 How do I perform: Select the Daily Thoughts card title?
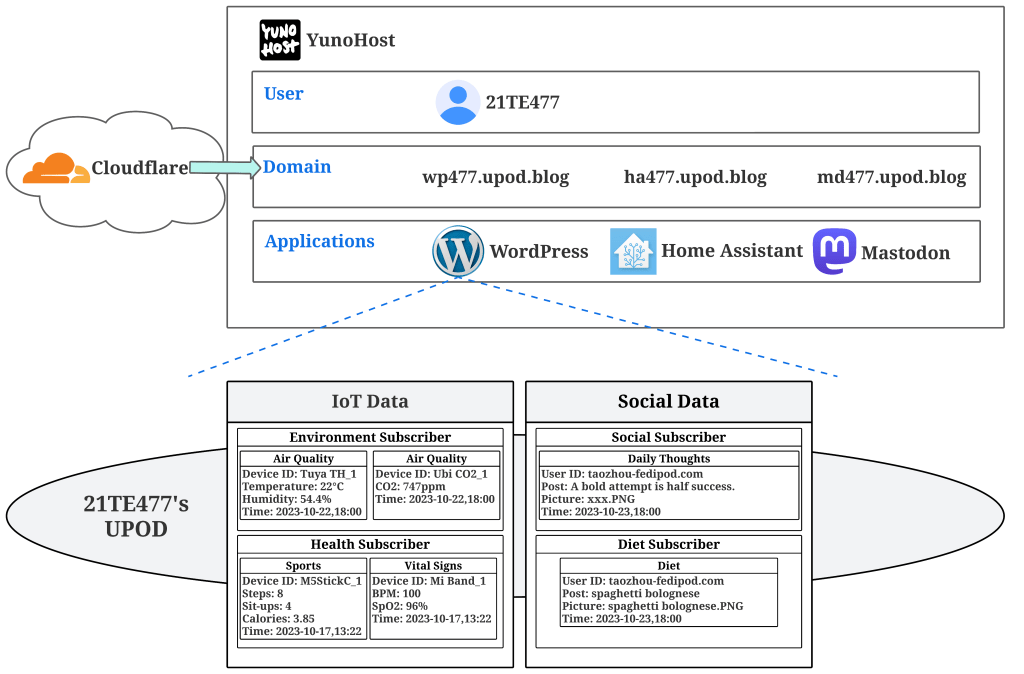(x=668, y=459)
